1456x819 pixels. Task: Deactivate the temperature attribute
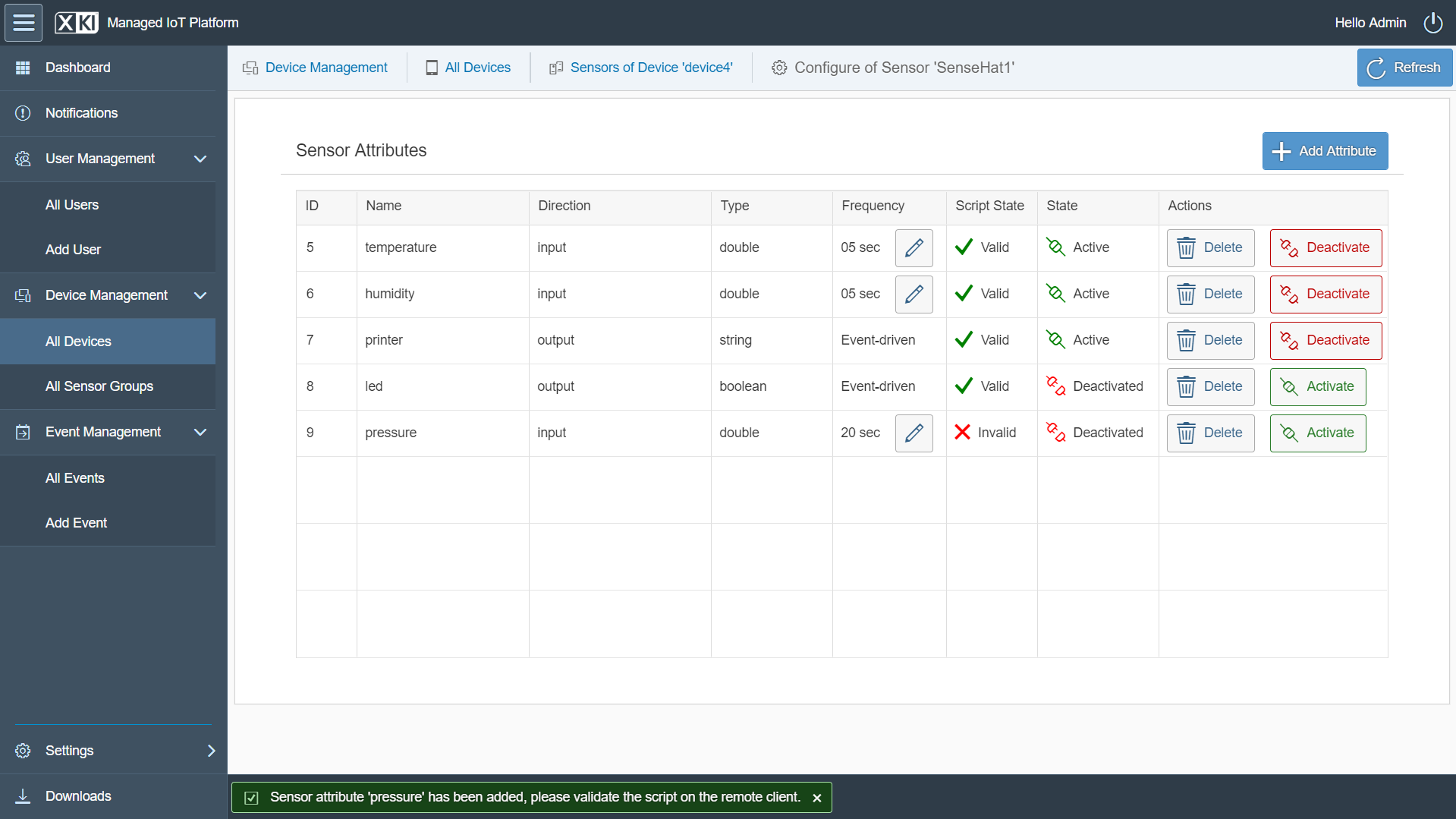(x=1325, y=247)
